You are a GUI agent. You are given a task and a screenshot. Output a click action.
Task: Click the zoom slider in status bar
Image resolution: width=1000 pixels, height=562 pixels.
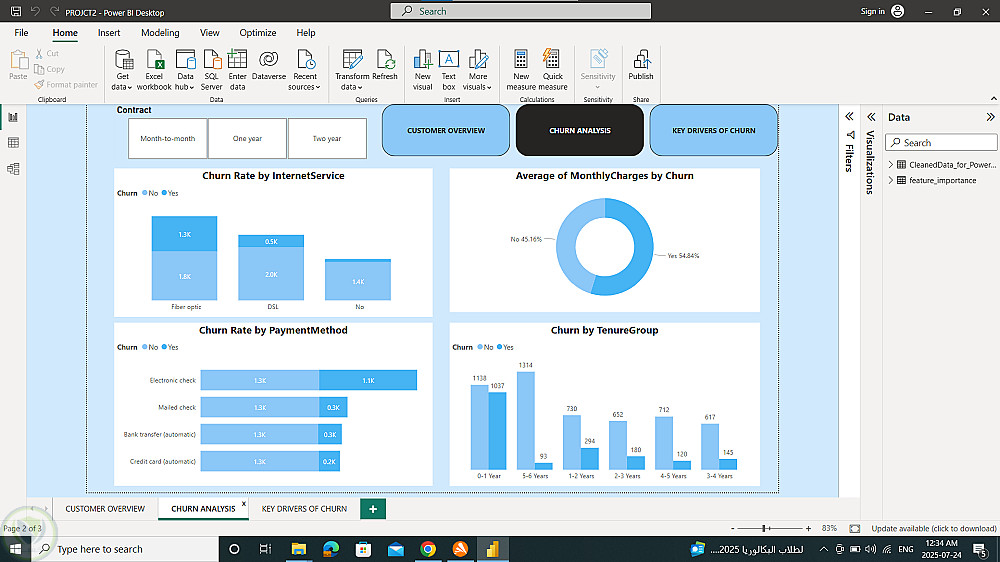770,529
